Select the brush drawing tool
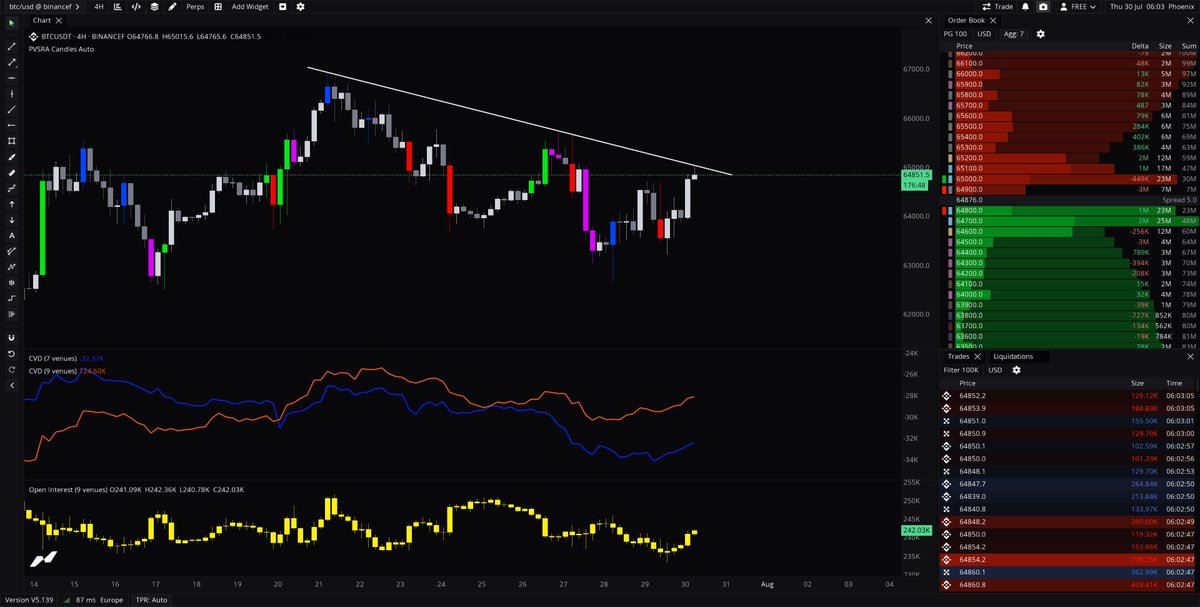The image size is (1200, 607). click(x=11, y=156)
